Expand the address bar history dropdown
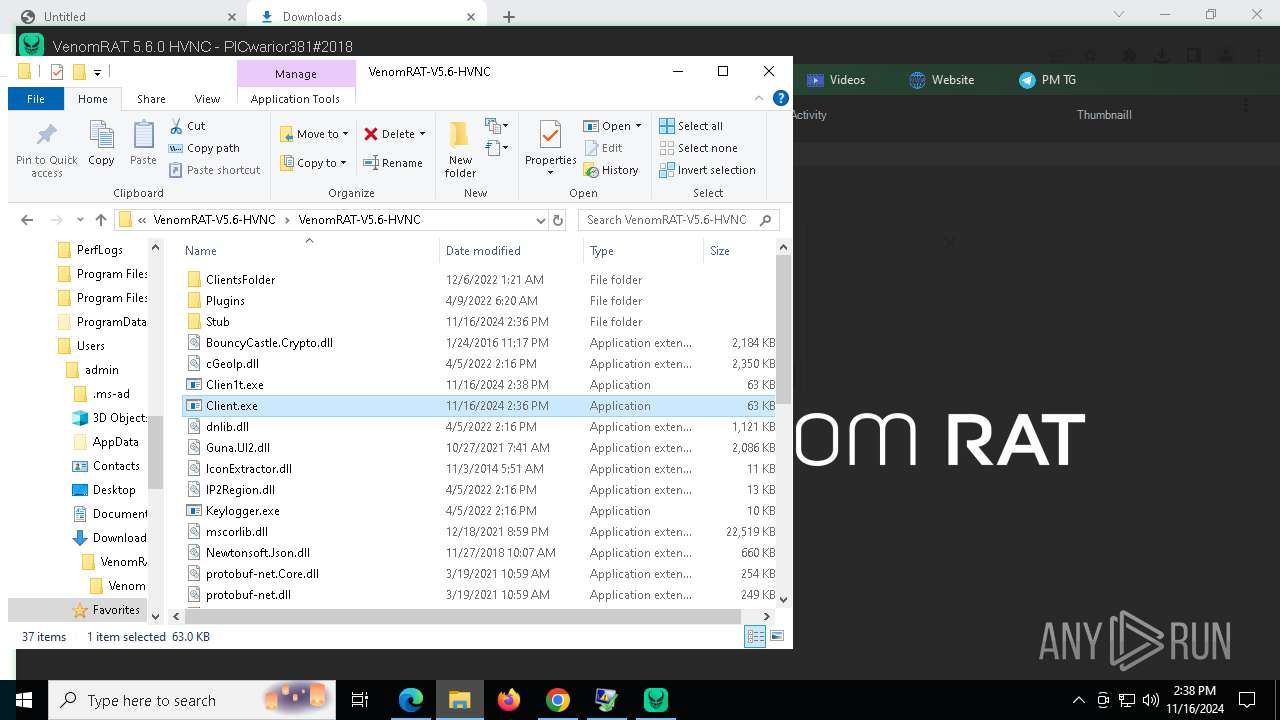The image size is (1280, 720). click(x=541, y=220)
